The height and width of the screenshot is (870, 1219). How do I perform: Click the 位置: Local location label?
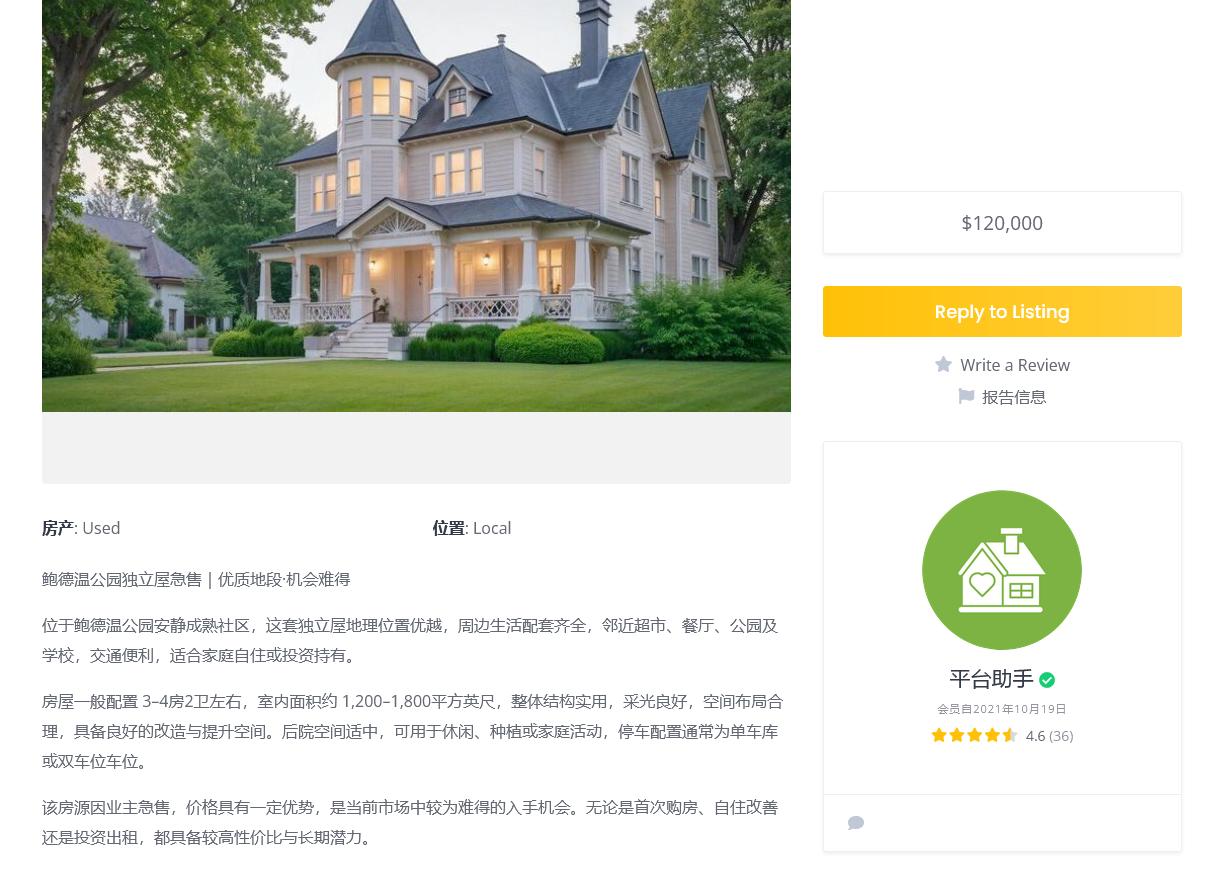[472, 528]
